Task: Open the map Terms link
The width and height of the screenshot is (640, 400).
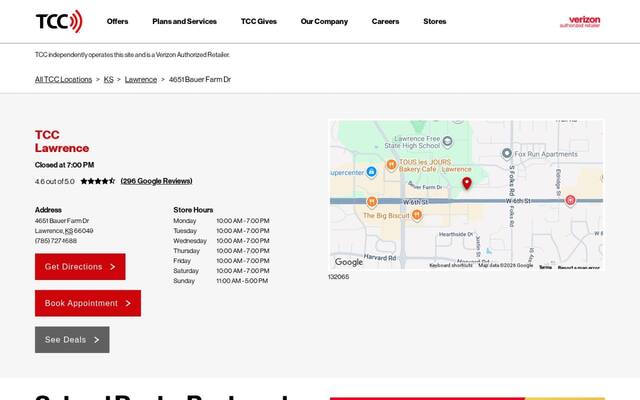Action: pos(545,267)
